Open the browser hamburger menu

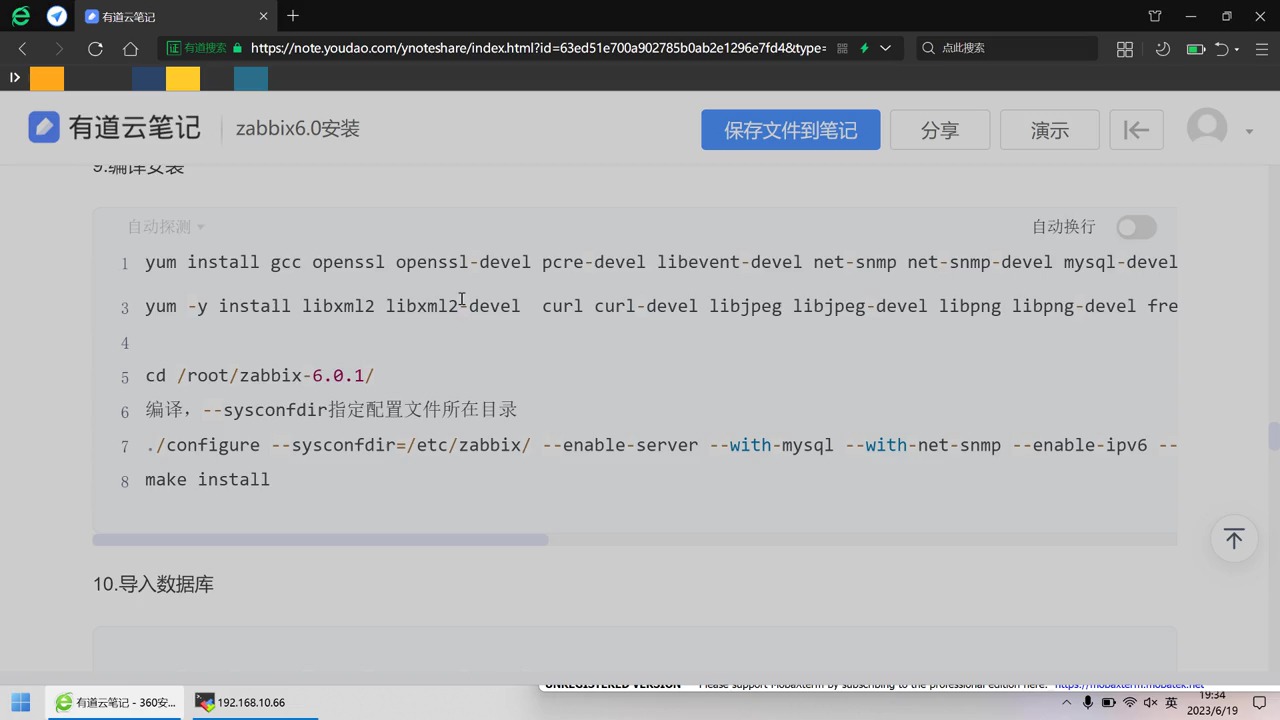(x=1262, y=48)
